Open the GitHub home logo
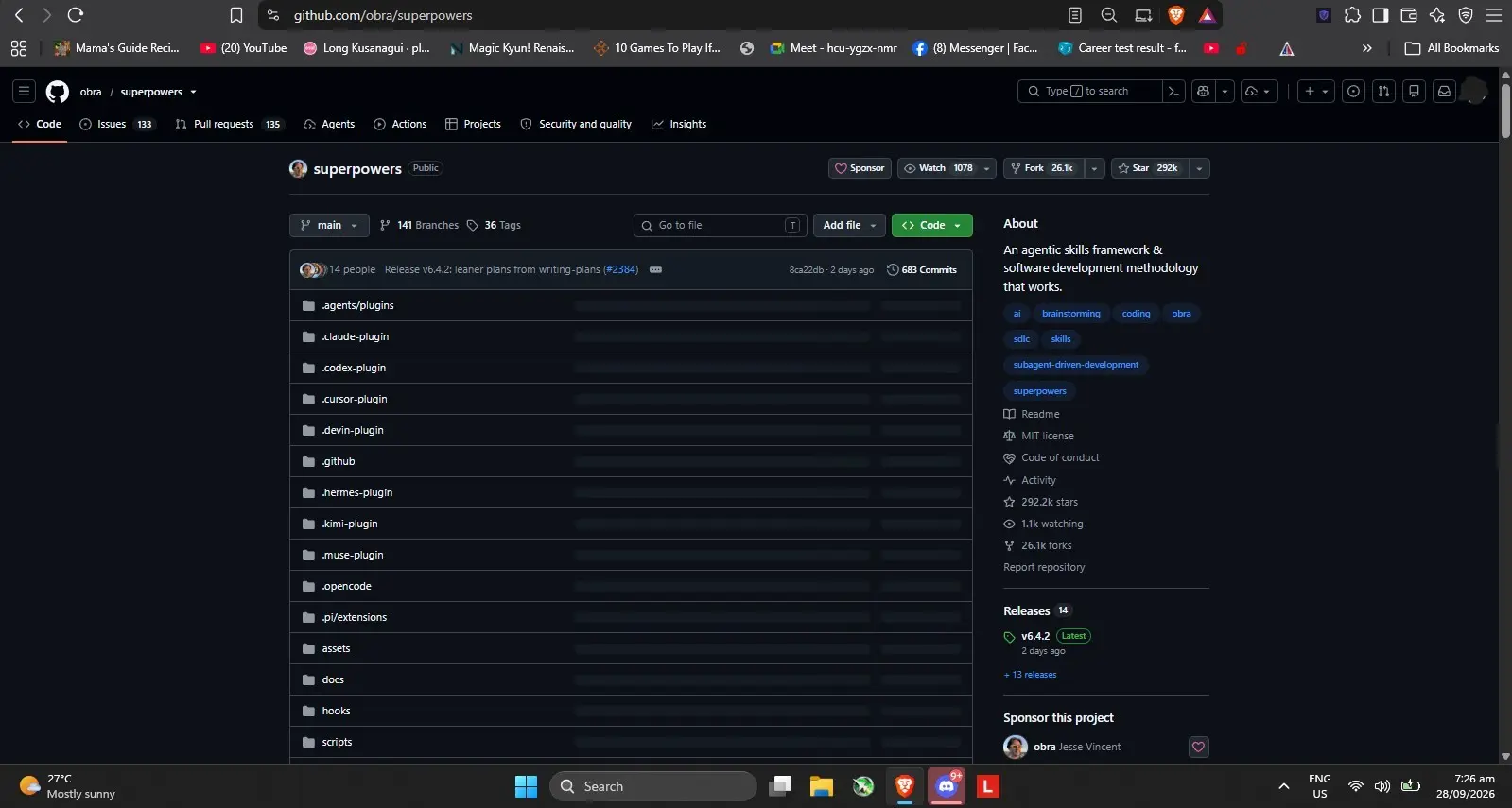The width and height of the screenshot is (1512, 808). click(58, 92)
